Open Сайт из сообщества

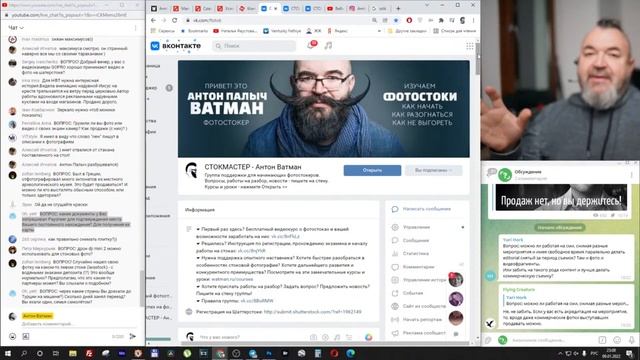pos(424,306)
